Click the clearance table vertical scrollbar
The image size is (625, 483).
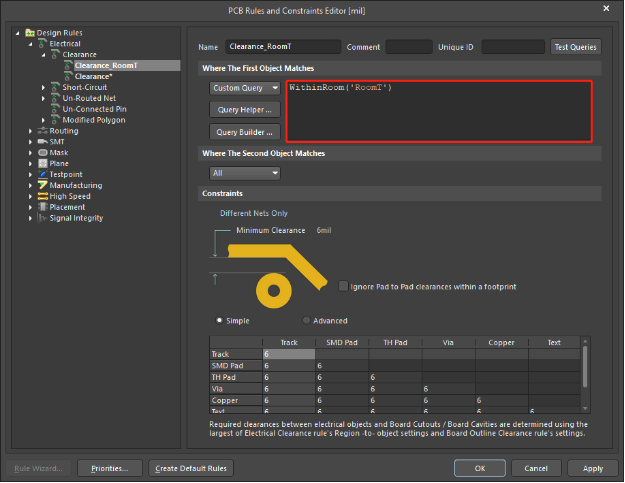click(585, 366)
